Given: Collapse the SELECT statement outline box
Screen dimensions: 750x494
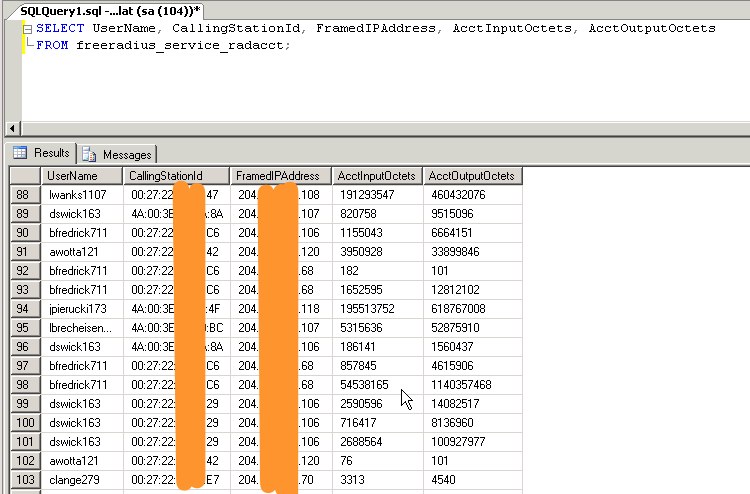Looking at the screenshot, I should pyautogui.click(x=28, y=29).
